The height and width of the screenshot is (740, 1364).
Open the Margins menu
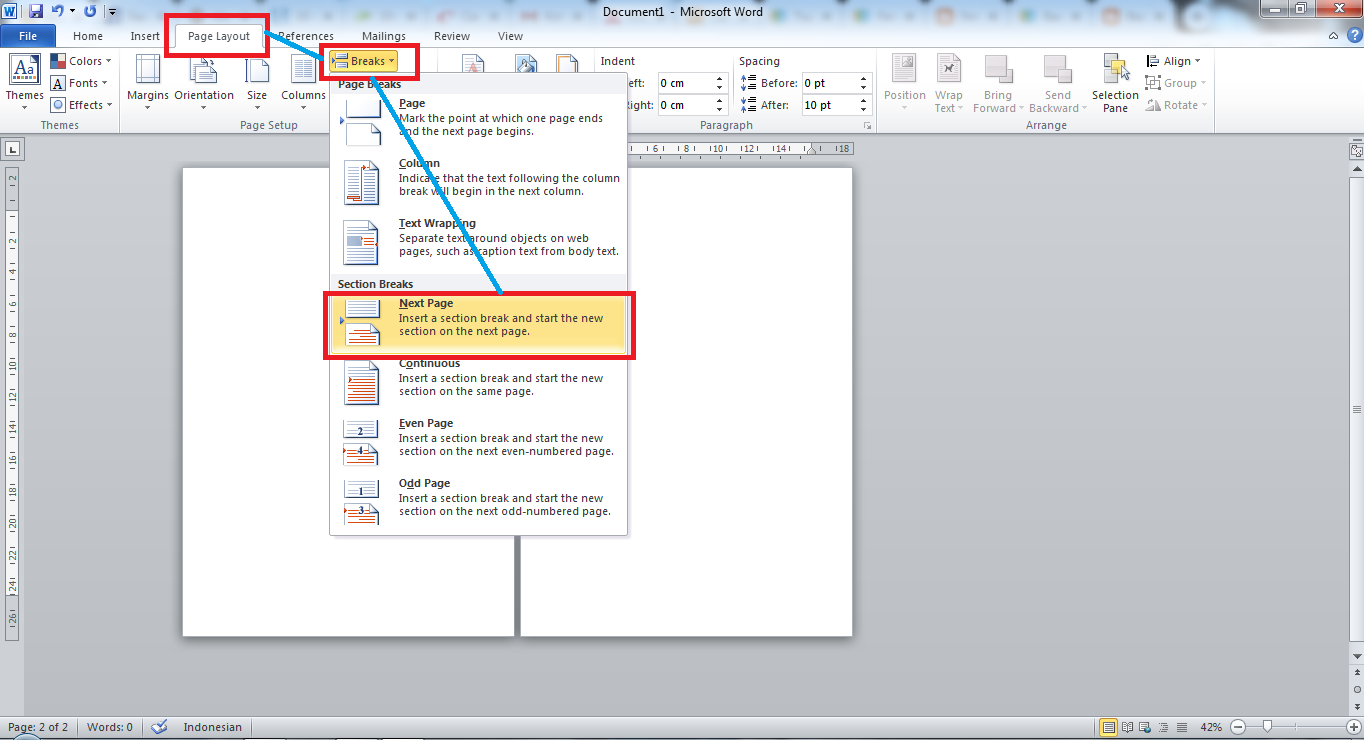[148, 82]
